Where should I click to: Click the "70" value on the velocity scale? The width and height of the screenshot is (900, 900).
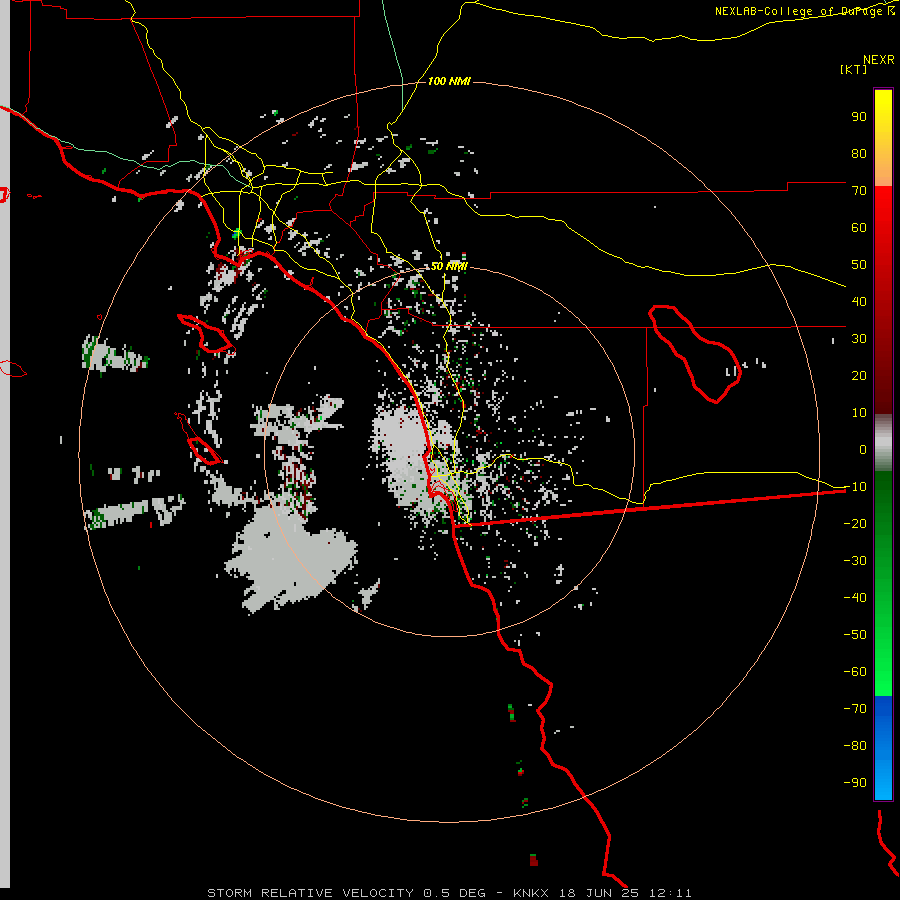[x=859, y=191]
